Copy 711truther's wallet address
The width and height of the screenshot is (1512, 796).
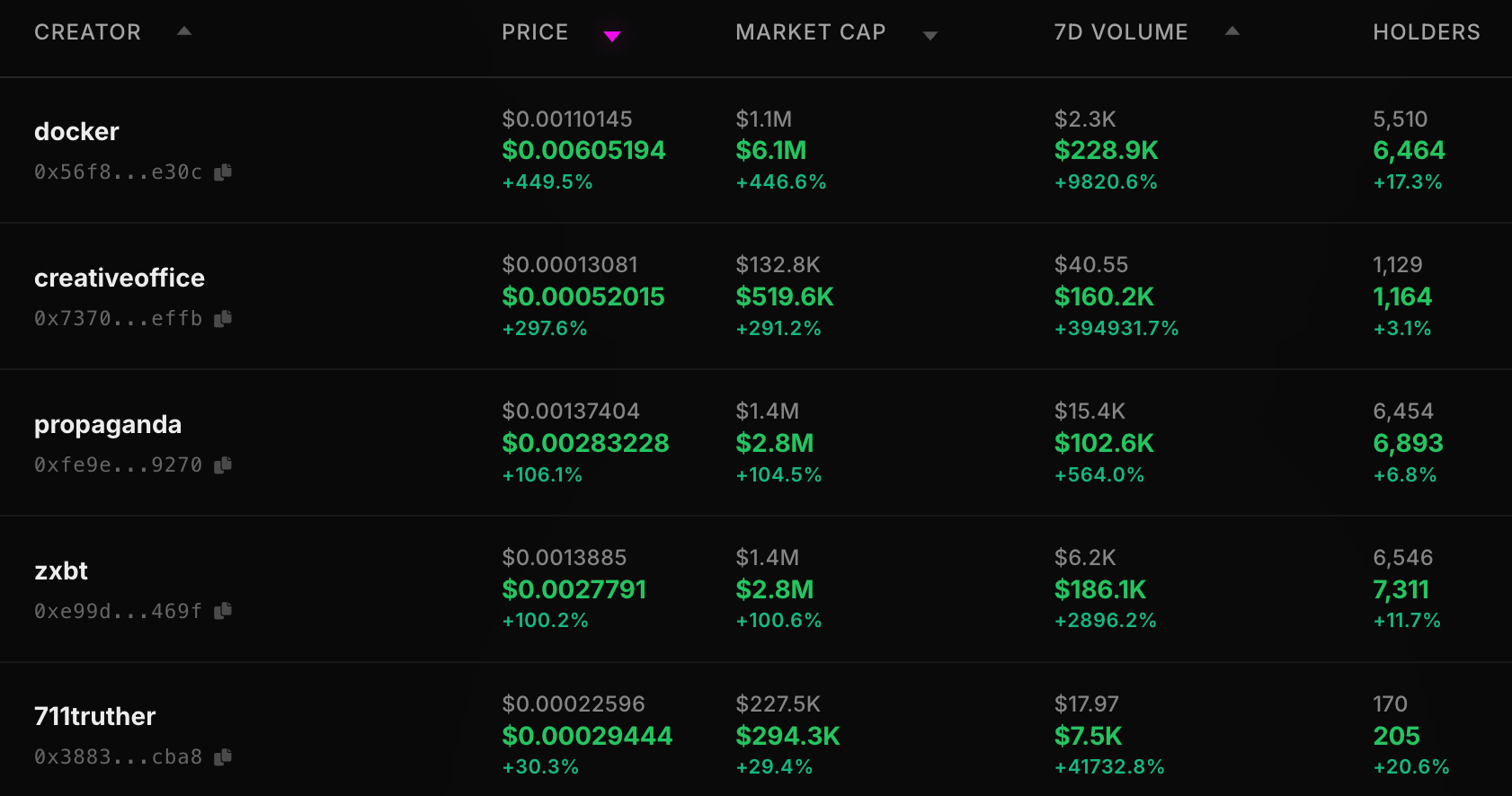[x=223, y=757]
